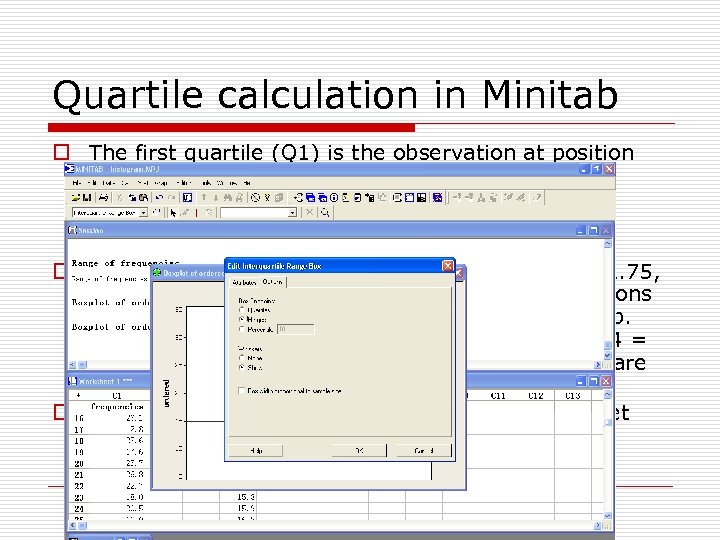Screen dimensions: 720x540
Task: Click the Worksheet horizontal scroll left arrow
Action: tap(73, 525)
